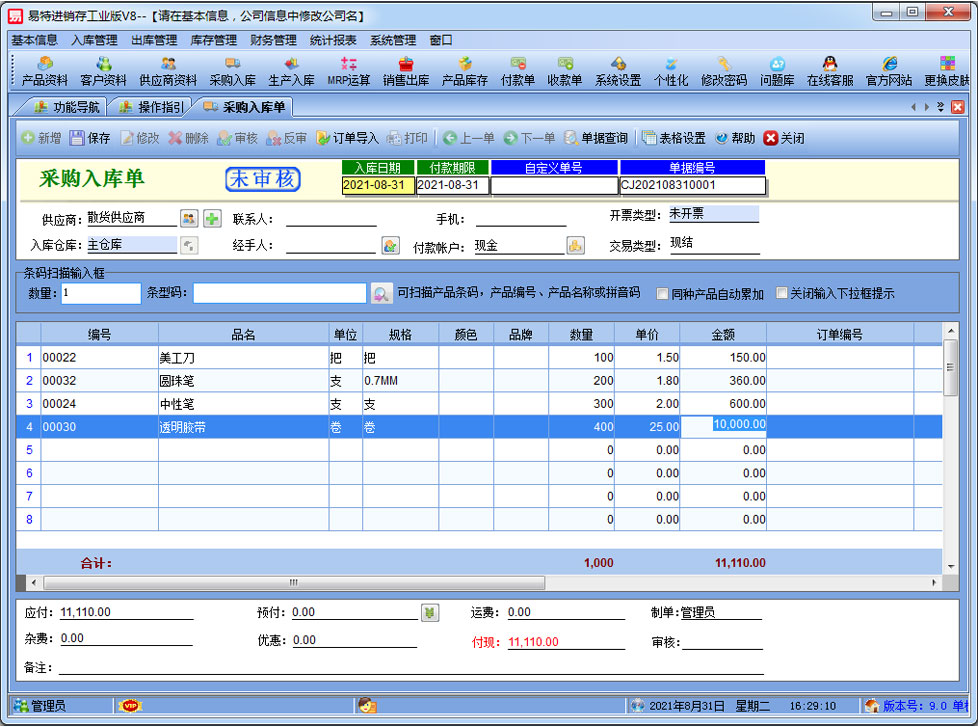Open the 库存管理 menu
The height and width of the screenshot is (727, 978).
coord(213,40)
